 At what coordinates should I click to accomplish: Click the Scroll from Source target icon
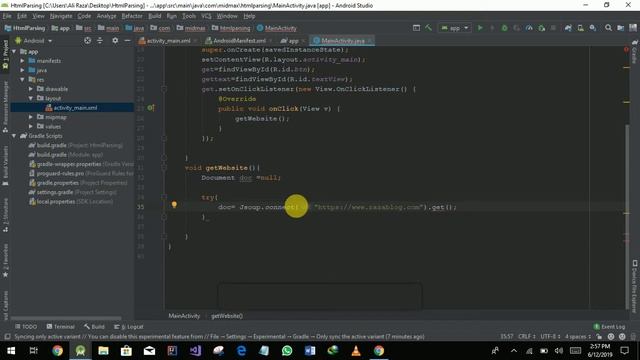click(x=87, y=40)
